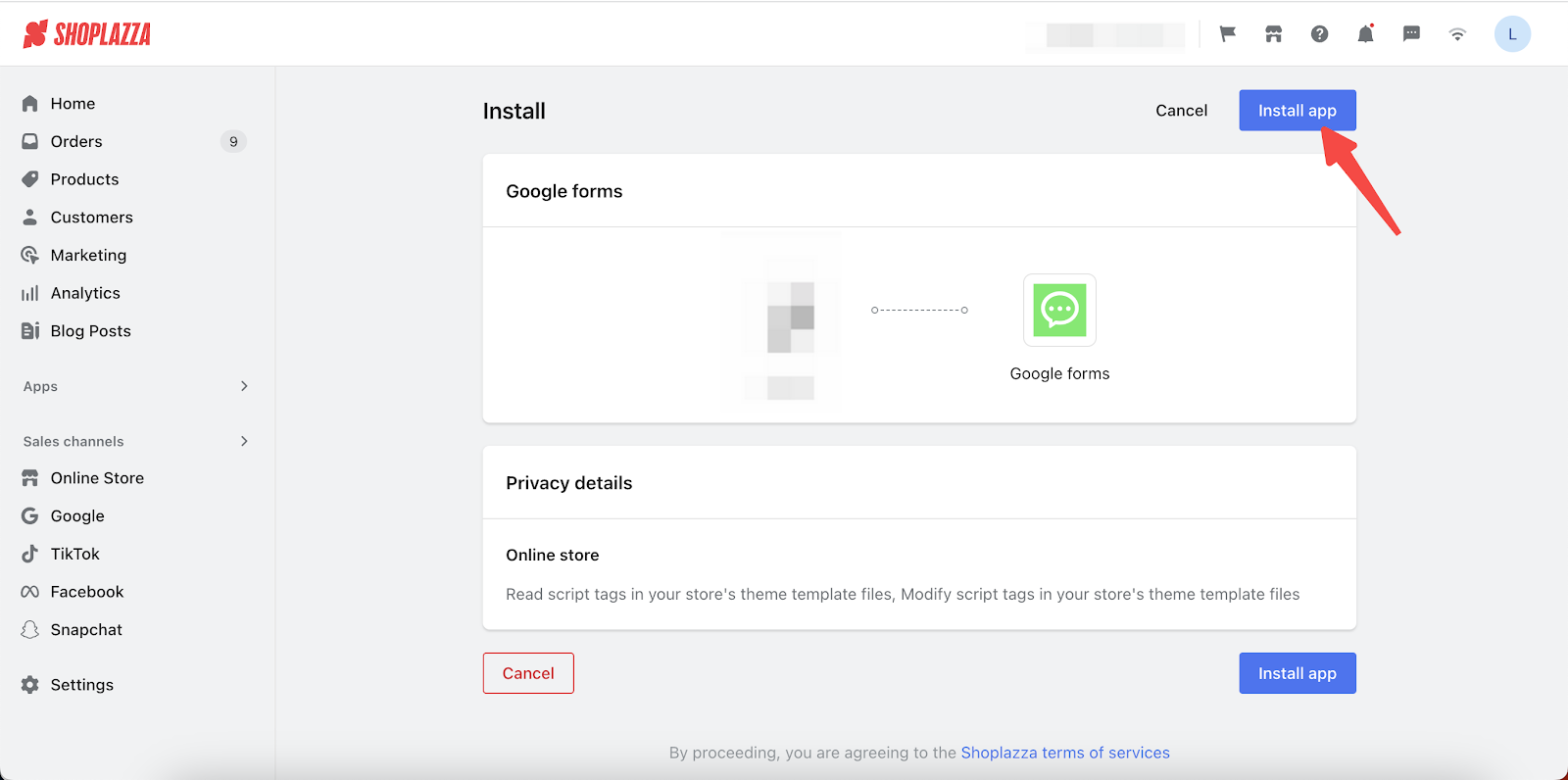1568x780 pixels.
Task: Click the Settings gear icon
Action: click(x=30, y=685)
